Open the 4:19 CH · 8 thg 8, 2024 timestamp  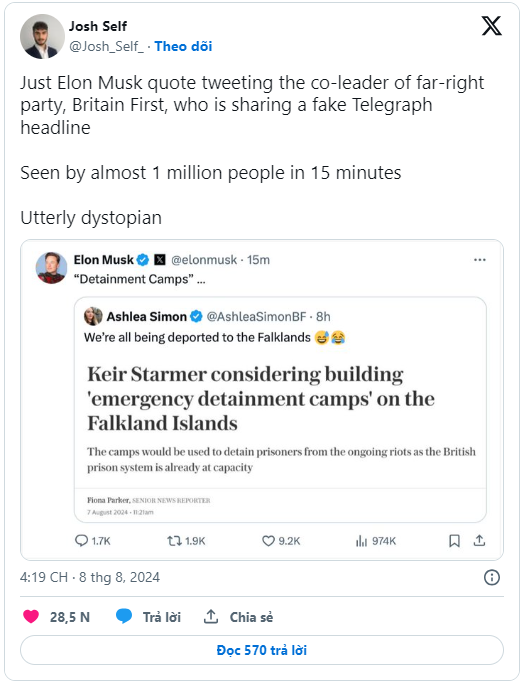click(x=90, y=577)
